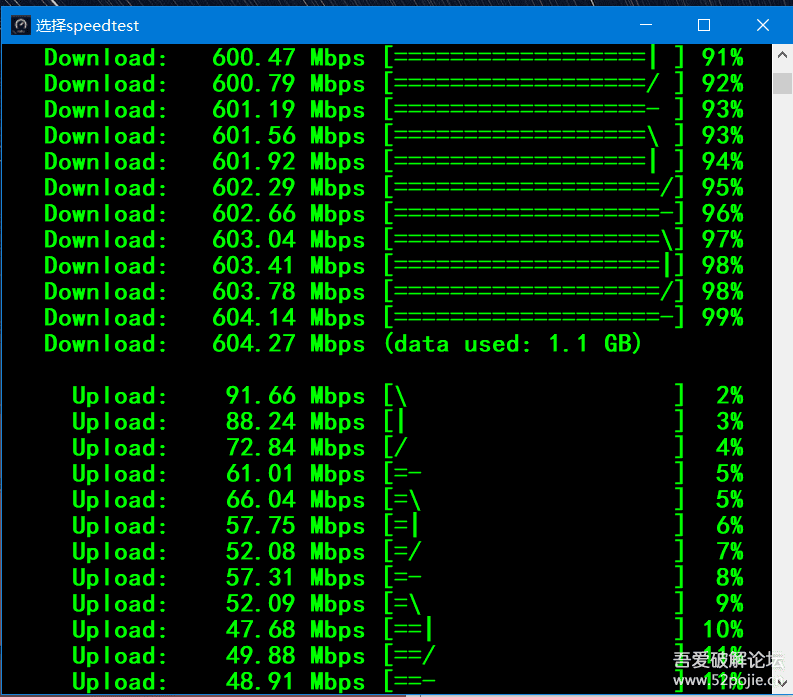Click the final download result 604.27 Mbps
Image resolution: width=793 pixels, height=697 pixels.
point(288,344)
